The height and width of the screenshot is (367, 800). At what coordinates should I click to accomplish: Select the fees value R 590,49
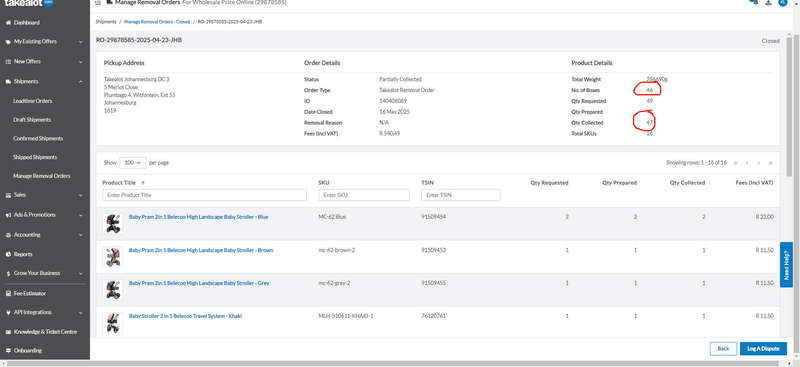pos(389,134)
